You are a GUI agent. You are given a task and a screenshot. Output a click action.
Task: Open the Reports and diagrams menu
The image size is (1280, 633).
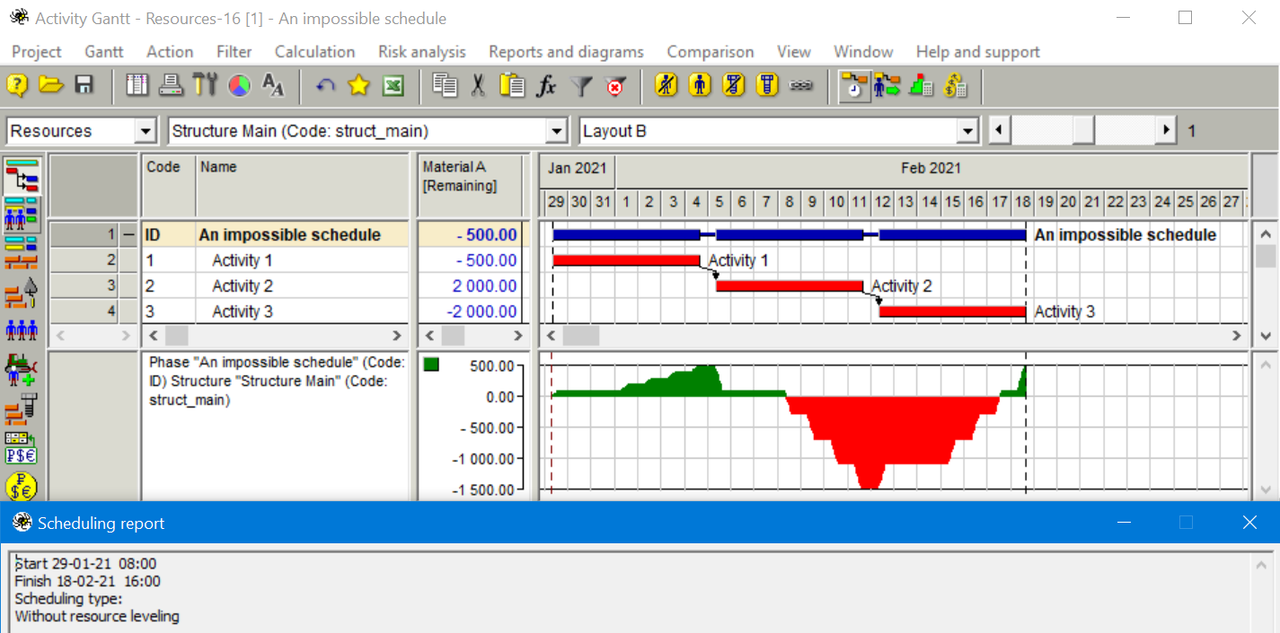pos(566,52)
